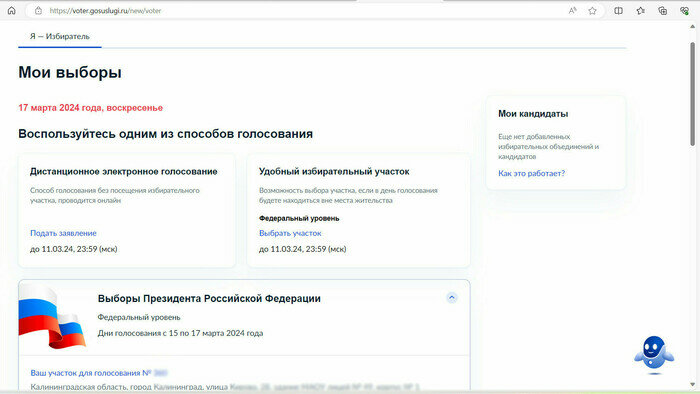The width and height of the screenshot is (700, 394).
Task: Open Ваш участок для голосования link
Action: point(99,373)
